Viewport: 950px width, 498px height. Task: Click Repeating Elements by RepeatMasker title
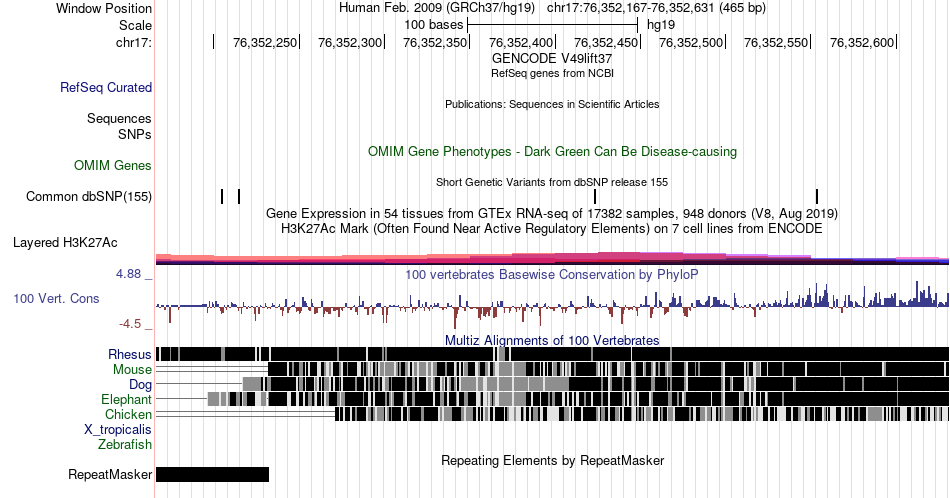click(x=553, y=460)
